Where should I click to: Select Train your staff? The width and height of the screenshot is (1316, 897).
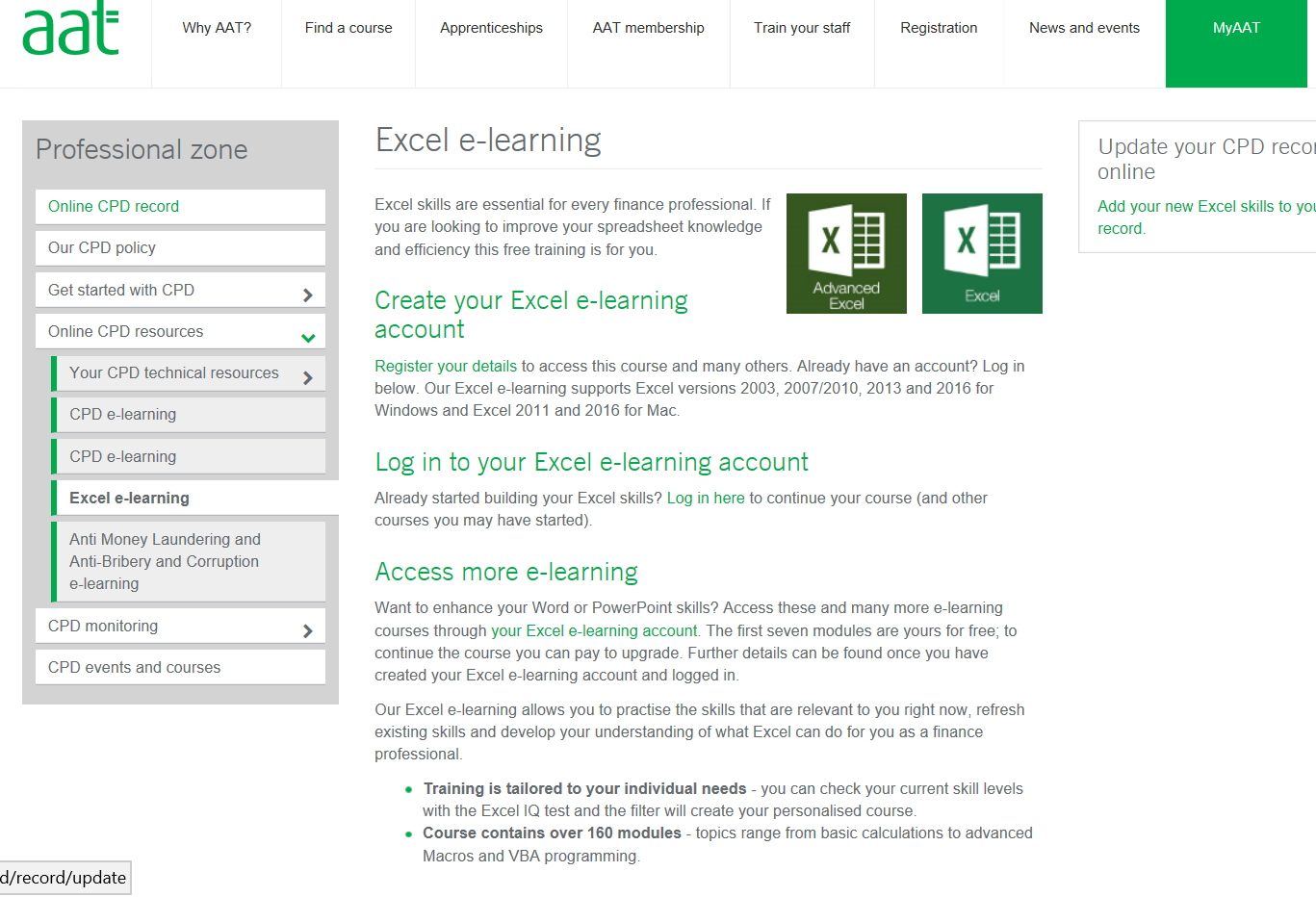click(x=802, y=28)
